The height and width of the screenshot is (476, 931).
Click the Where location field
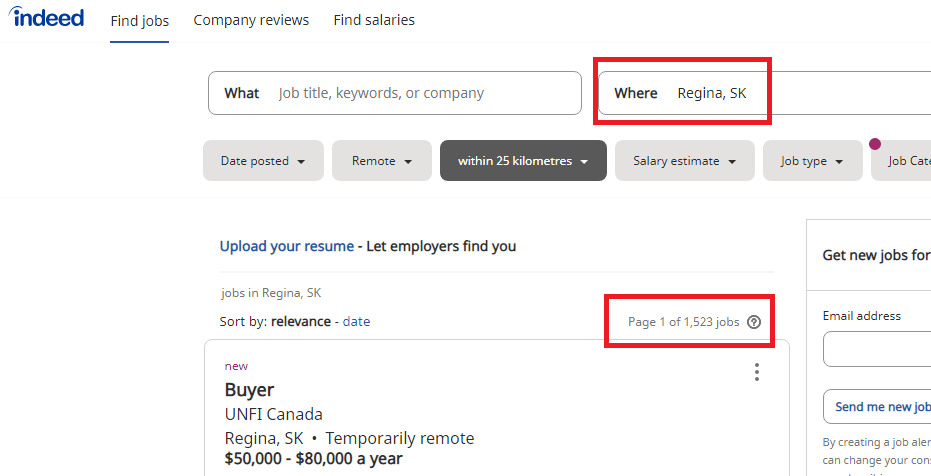click(x=764, y=93)
